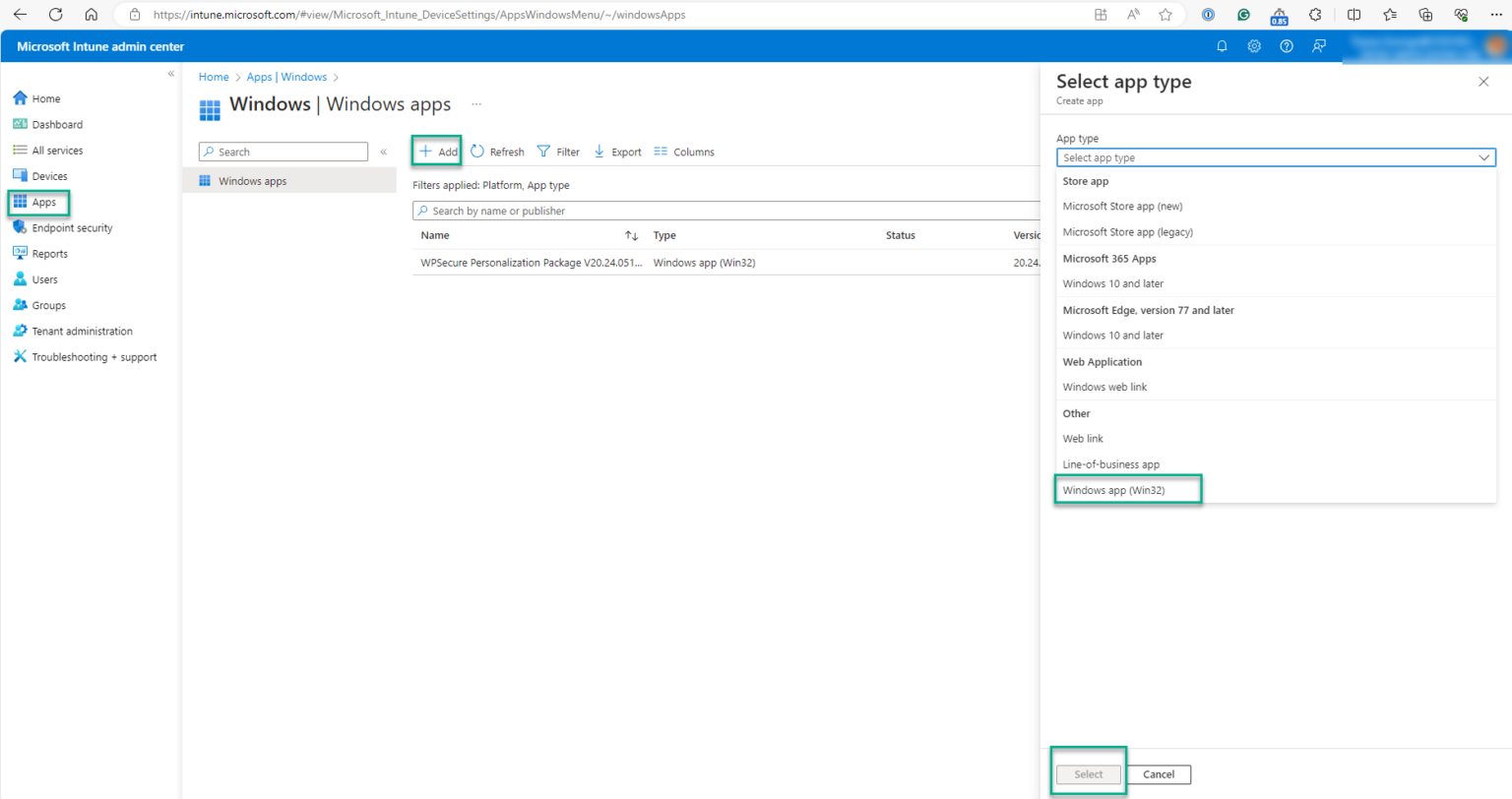The height and width of the screenshot is (799, 1512).
Task: Open the Filter option in toolbar
Action: point(558,152)
